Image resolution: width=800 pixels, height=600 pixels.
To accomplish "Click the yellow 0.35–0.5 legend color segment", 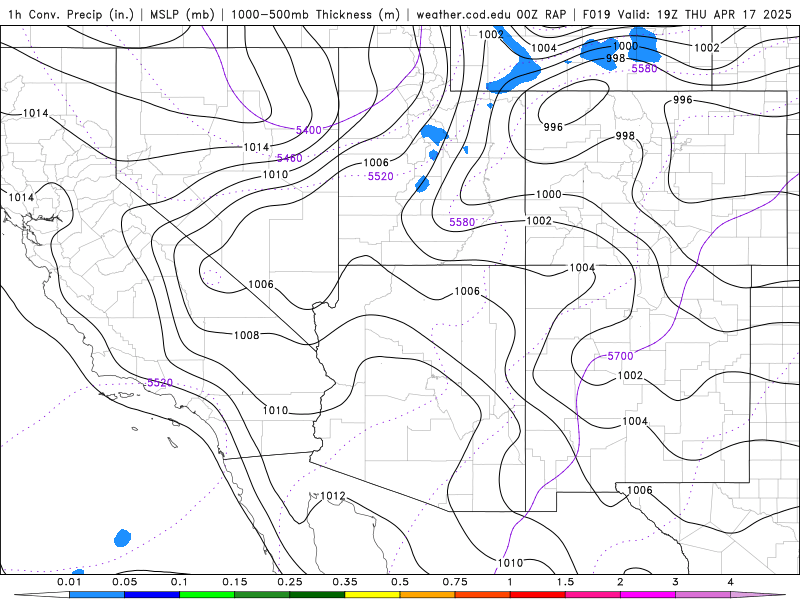I will tap(372, 595).
